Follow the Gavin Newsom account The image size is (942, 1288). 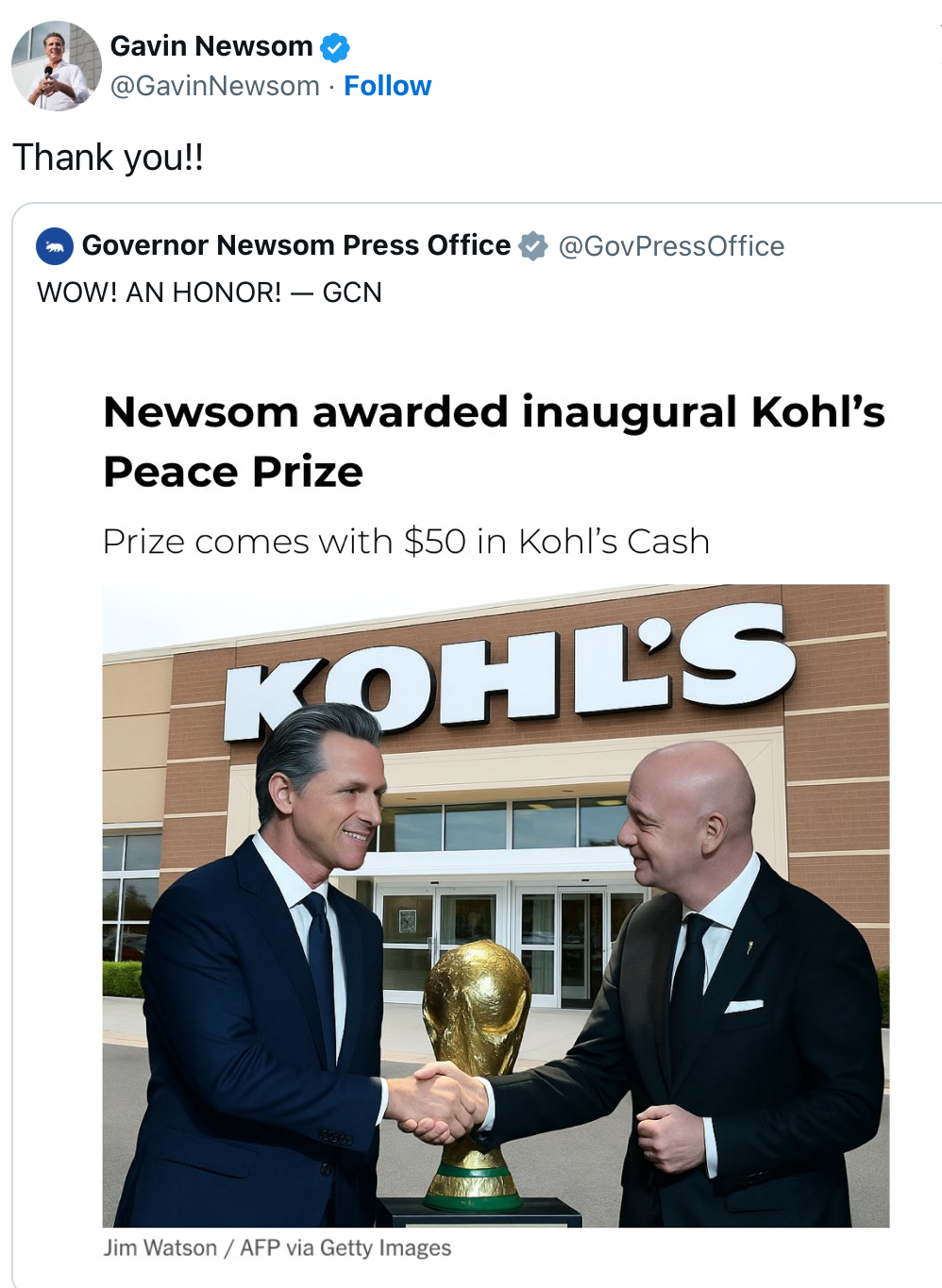click(387, 86)
